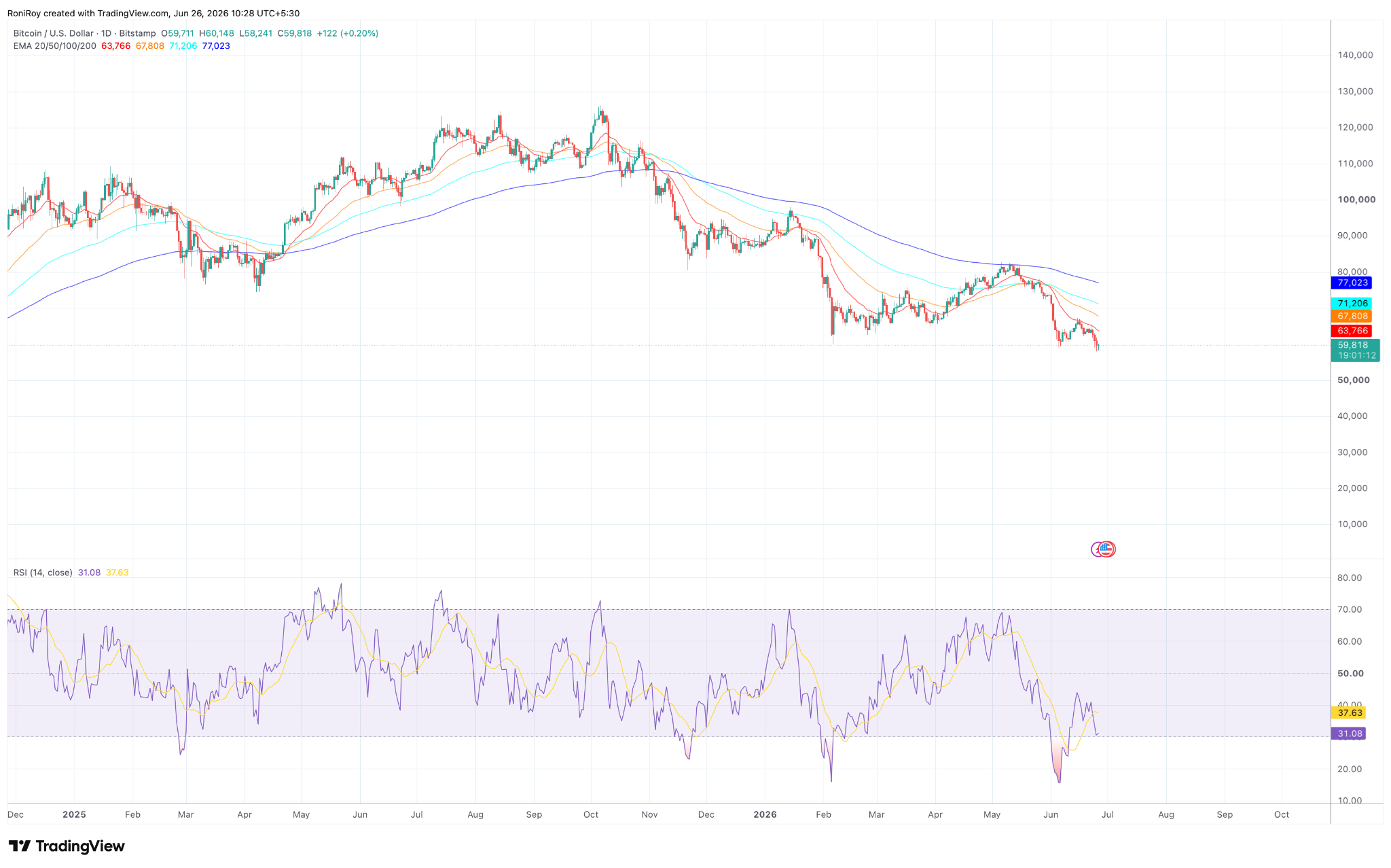Click the EMA 20/50/100/200 indicator label
Image resolution: width=1391 pixels, height=868 pixels.
55,46
